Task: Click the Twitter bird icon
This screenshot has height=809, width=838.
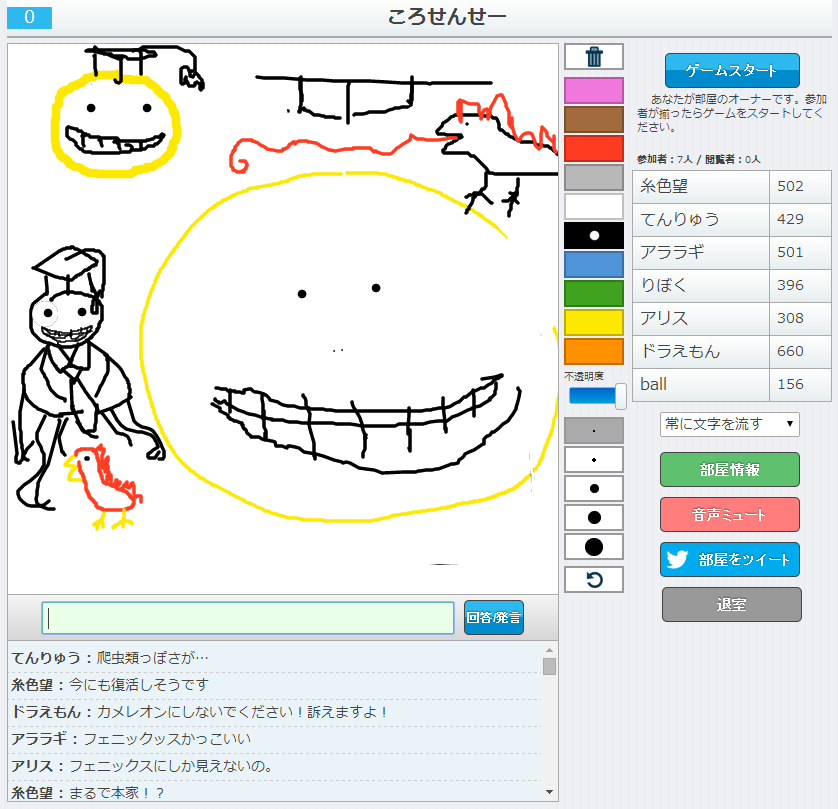Action: [x=678, y=559]
